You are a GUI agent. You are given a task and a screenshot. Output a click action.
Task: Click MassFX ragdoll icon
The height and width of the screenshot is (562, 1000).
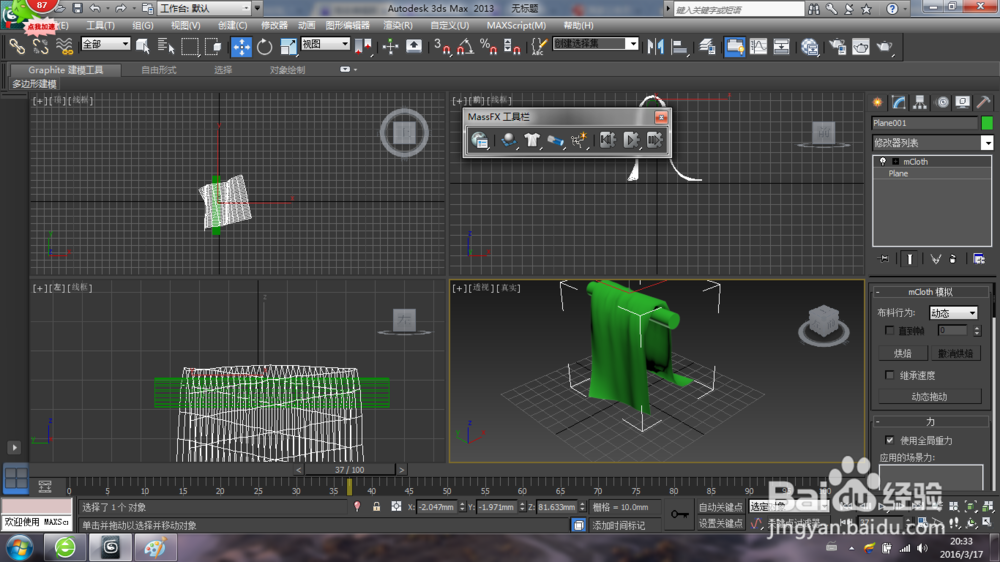pos(579,140)
